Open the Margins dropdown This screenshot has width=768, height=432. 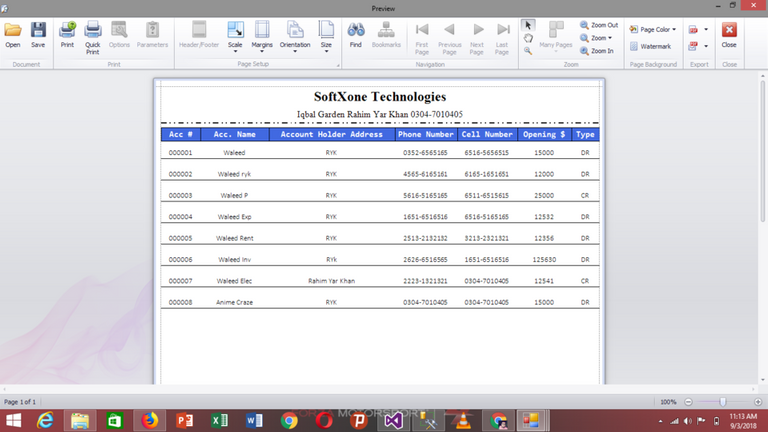click(262, 36)
